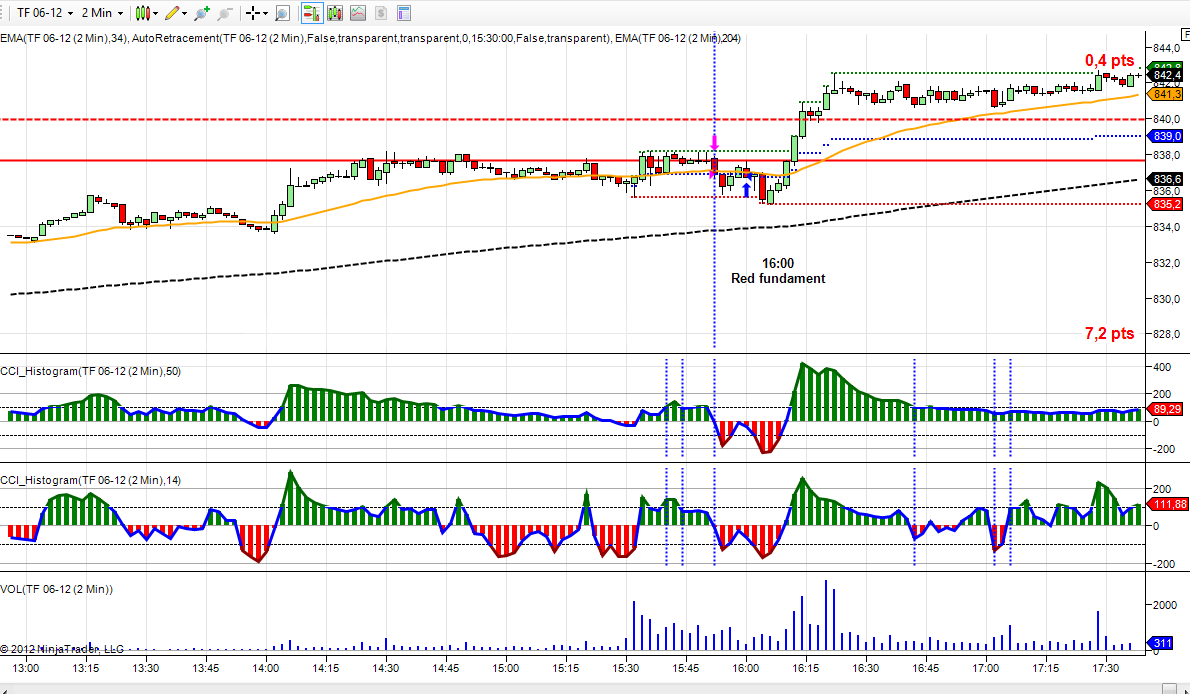Viewport: 1190px width, 694px height.
Task: Click the Strategies dollar sheet icon
Action: [381, 13]
